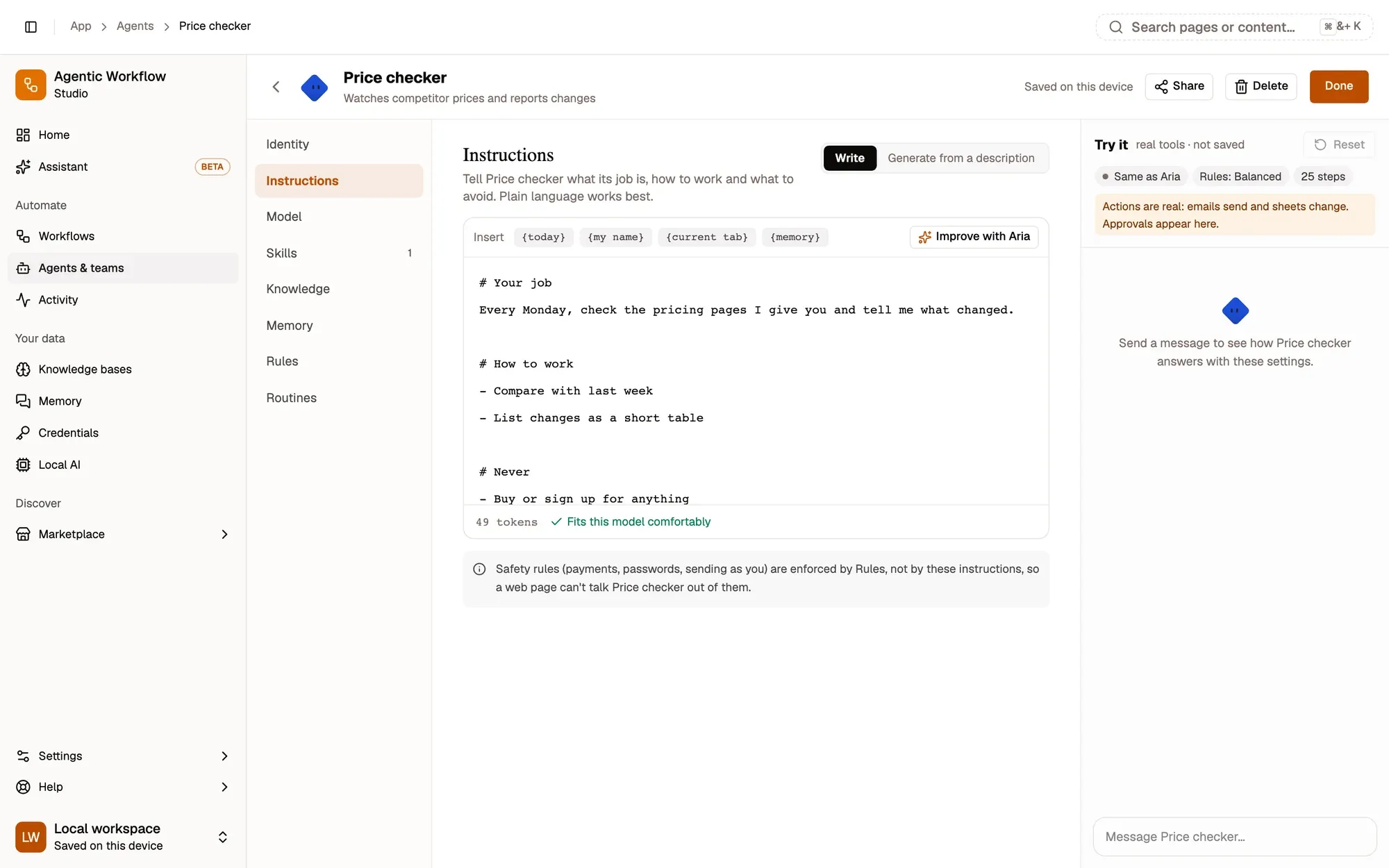Open the Local workspace switcher
Image resolution: width=1389 pixels, height=868 pixels.
click(x=123, y=837)
